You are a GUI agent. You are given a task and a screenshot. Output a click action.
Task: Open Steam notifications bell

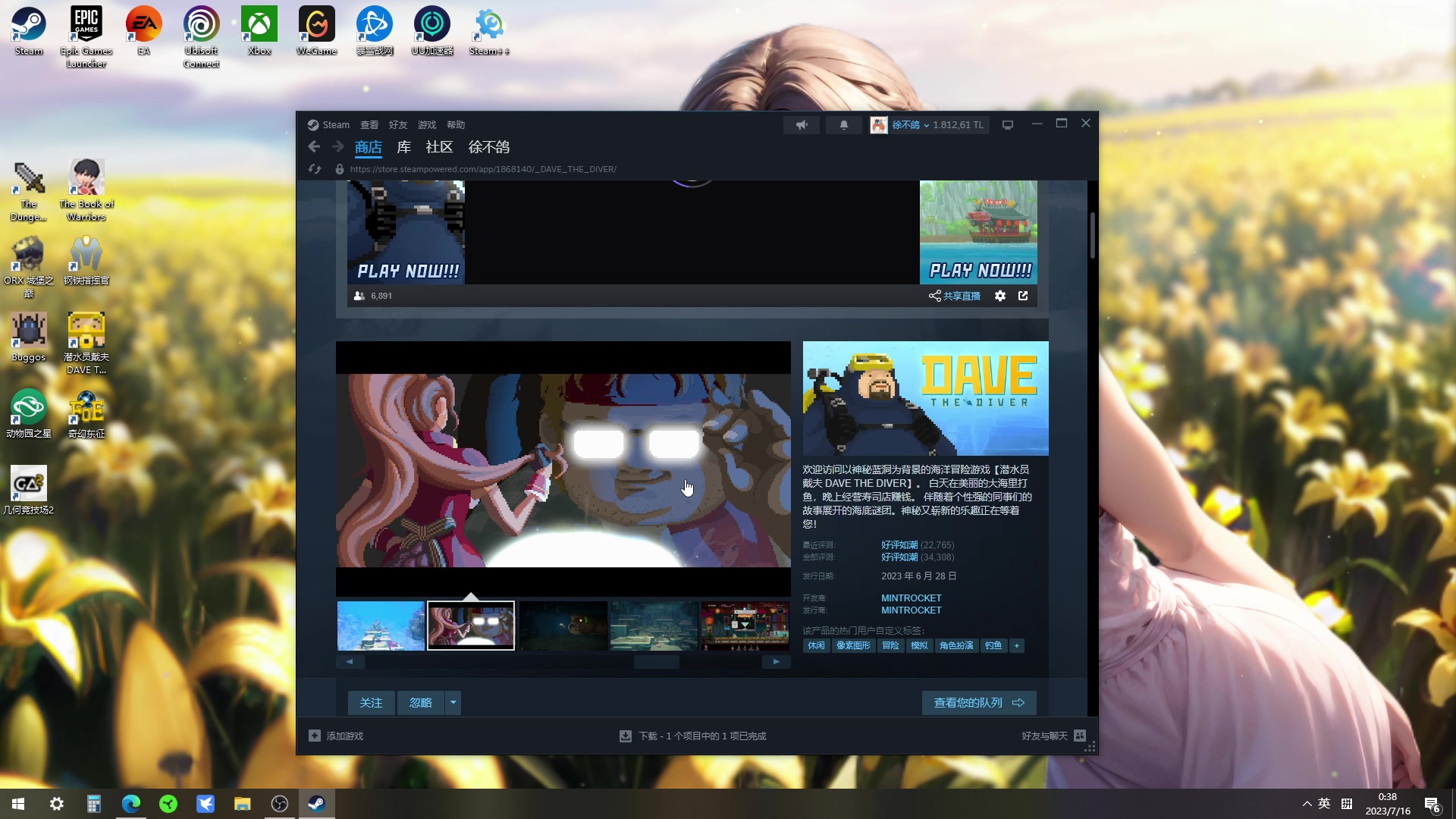843,125
